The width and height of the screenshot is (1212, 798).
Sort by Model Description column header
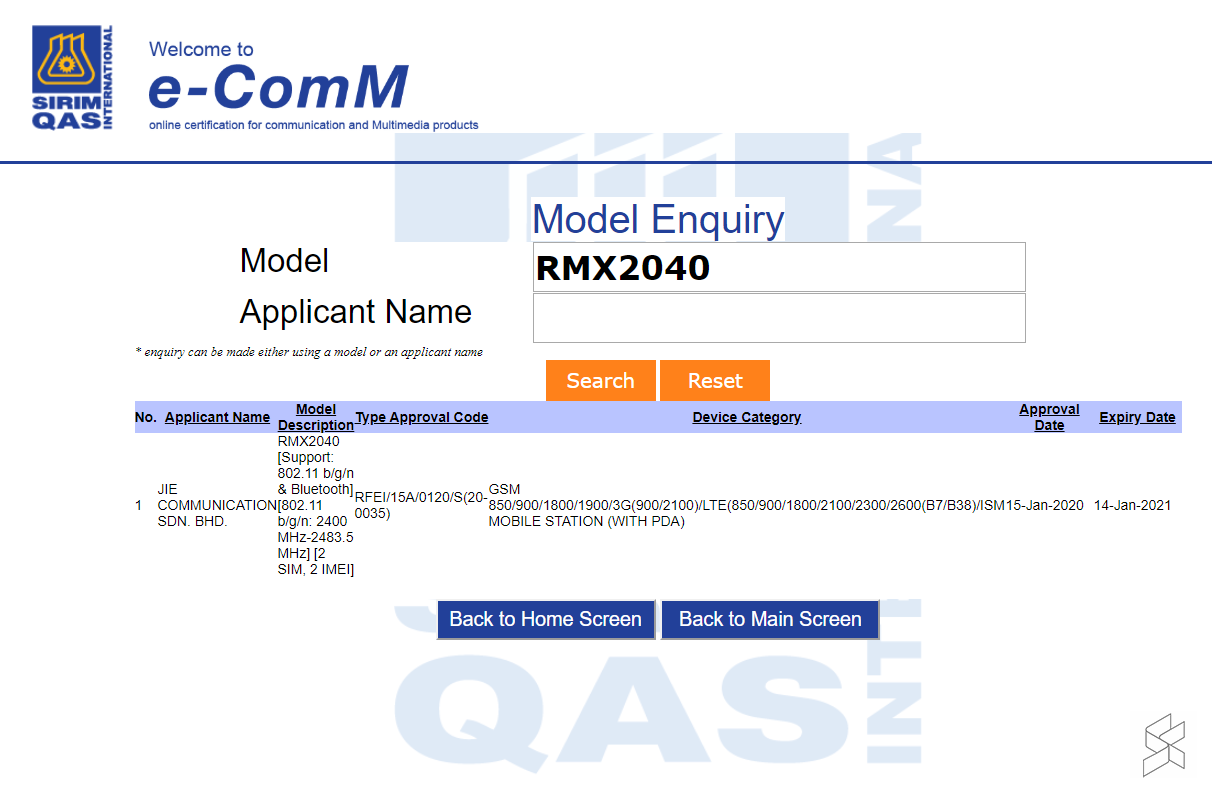[x=316, y=417]
